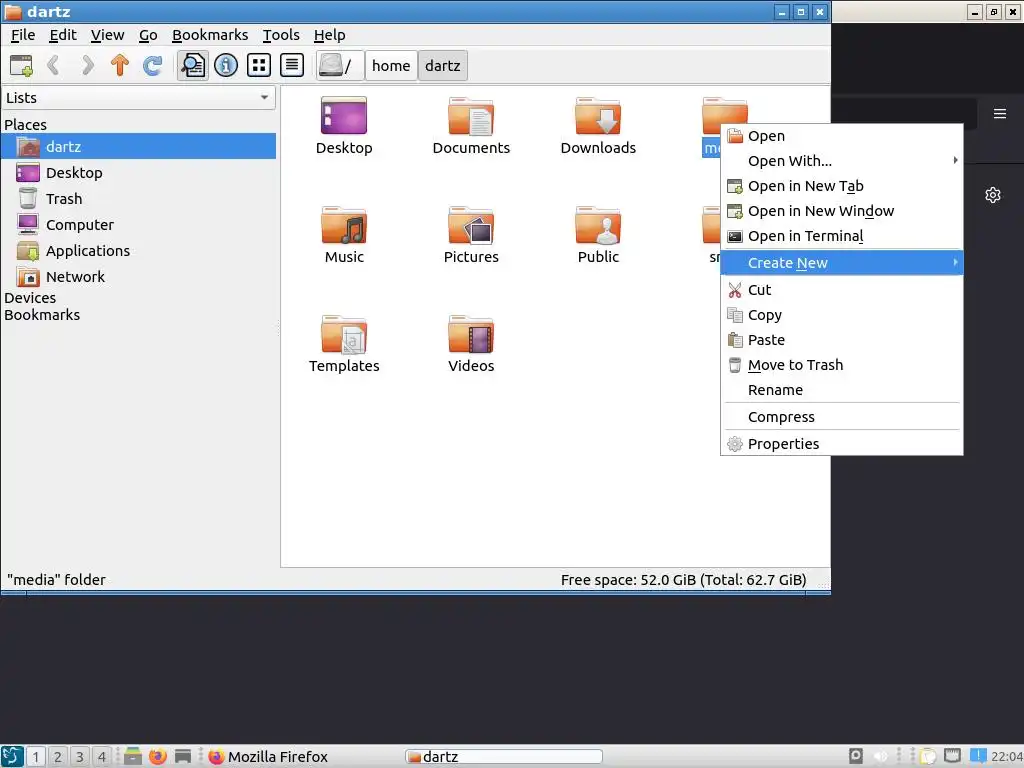
Task: Open the start menu icon on taskbar
Action: [x=12, y=756]
